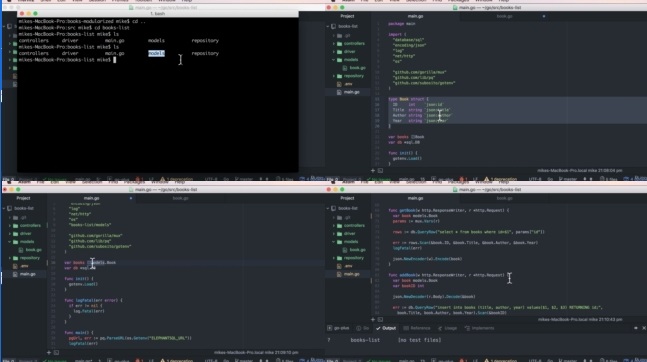Click master git branch in Book struct window status bar
This screenshot has width=647, height=362.
click(x=567, y=179)
